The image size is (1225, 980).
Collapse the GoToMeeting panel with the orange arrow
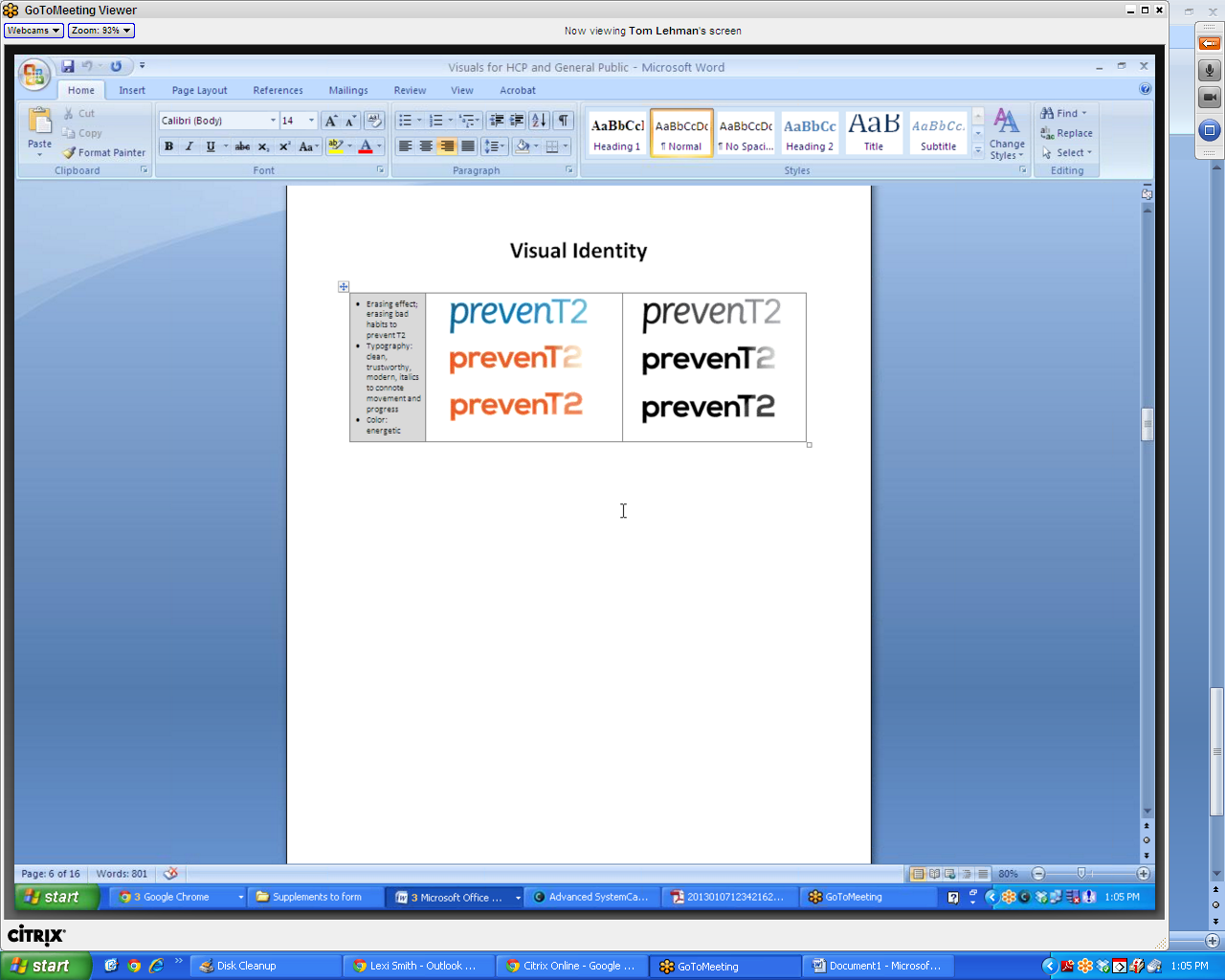pos(1210,43)
